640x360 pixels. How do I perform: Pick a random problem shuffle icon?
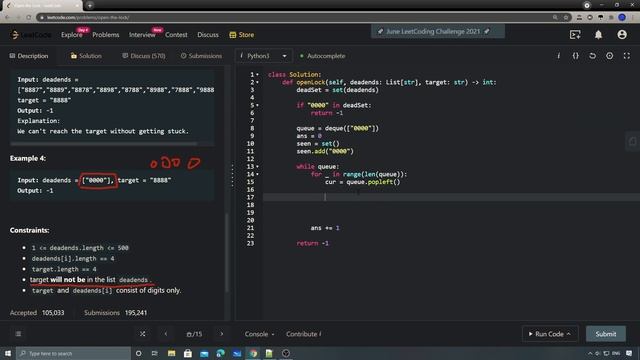[142, 334]
